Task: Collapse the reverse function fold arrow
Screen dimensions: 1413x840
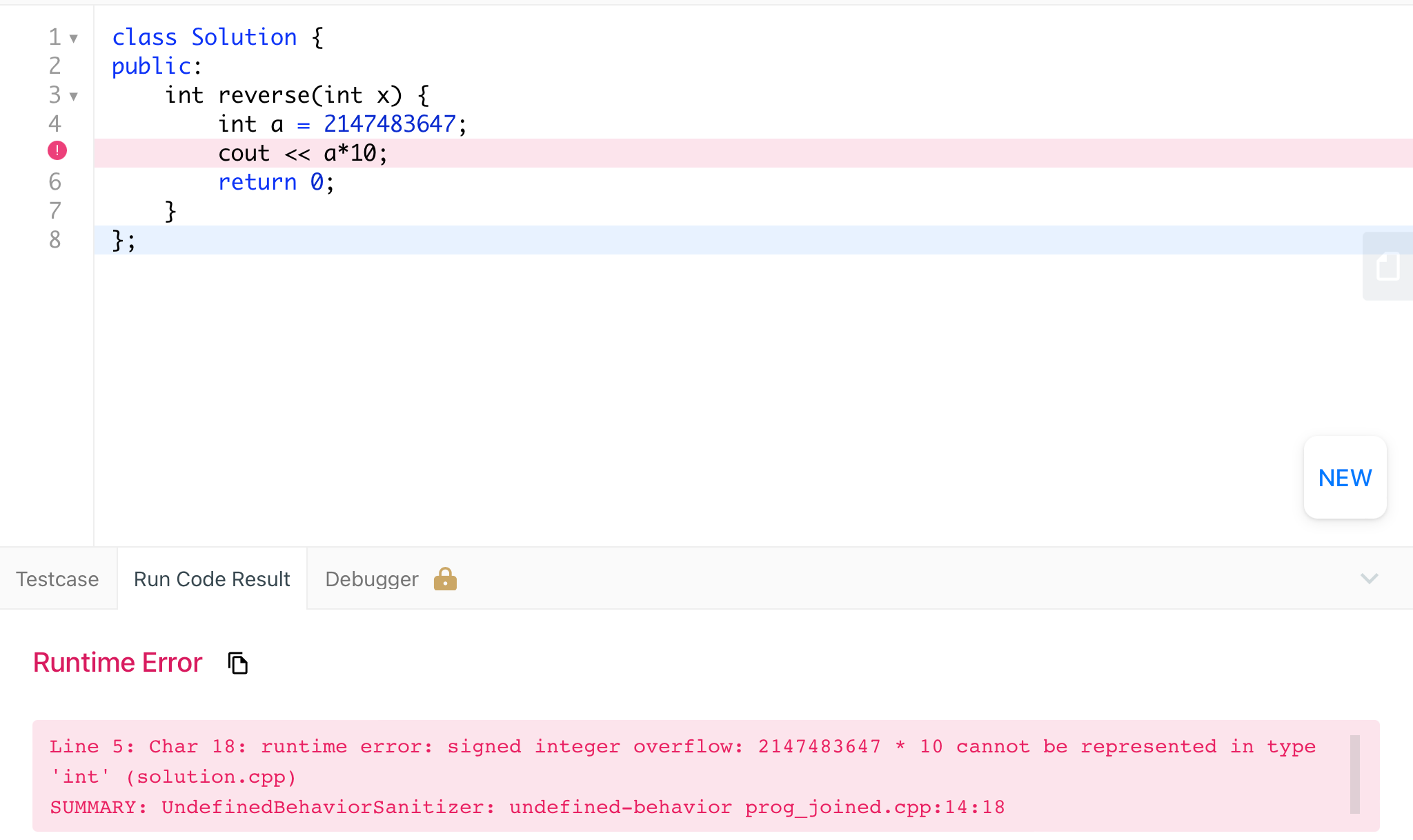Action: 74,97
